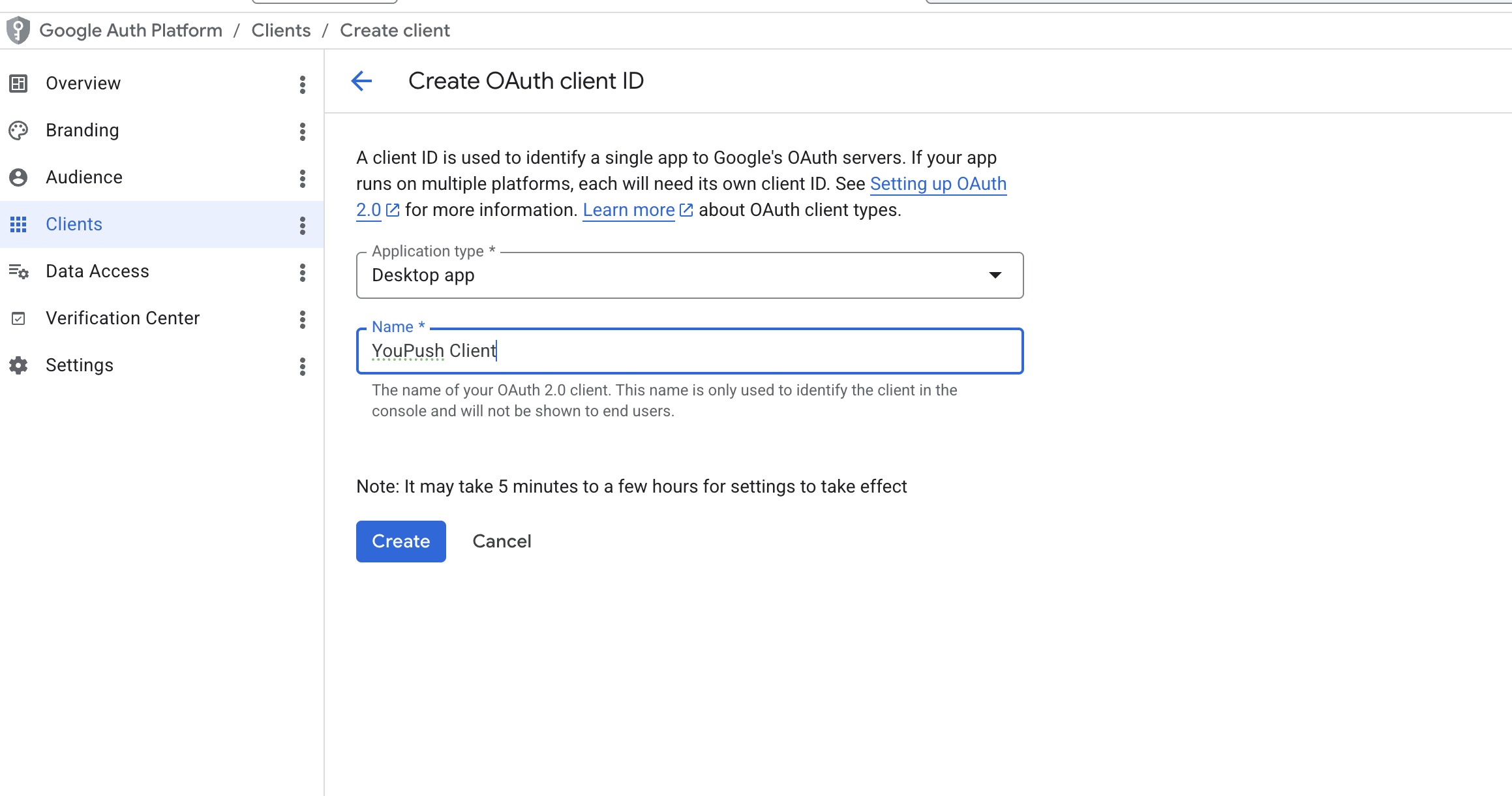
Task: Click the Google Auth Platform shield icon
Action: 18,30
